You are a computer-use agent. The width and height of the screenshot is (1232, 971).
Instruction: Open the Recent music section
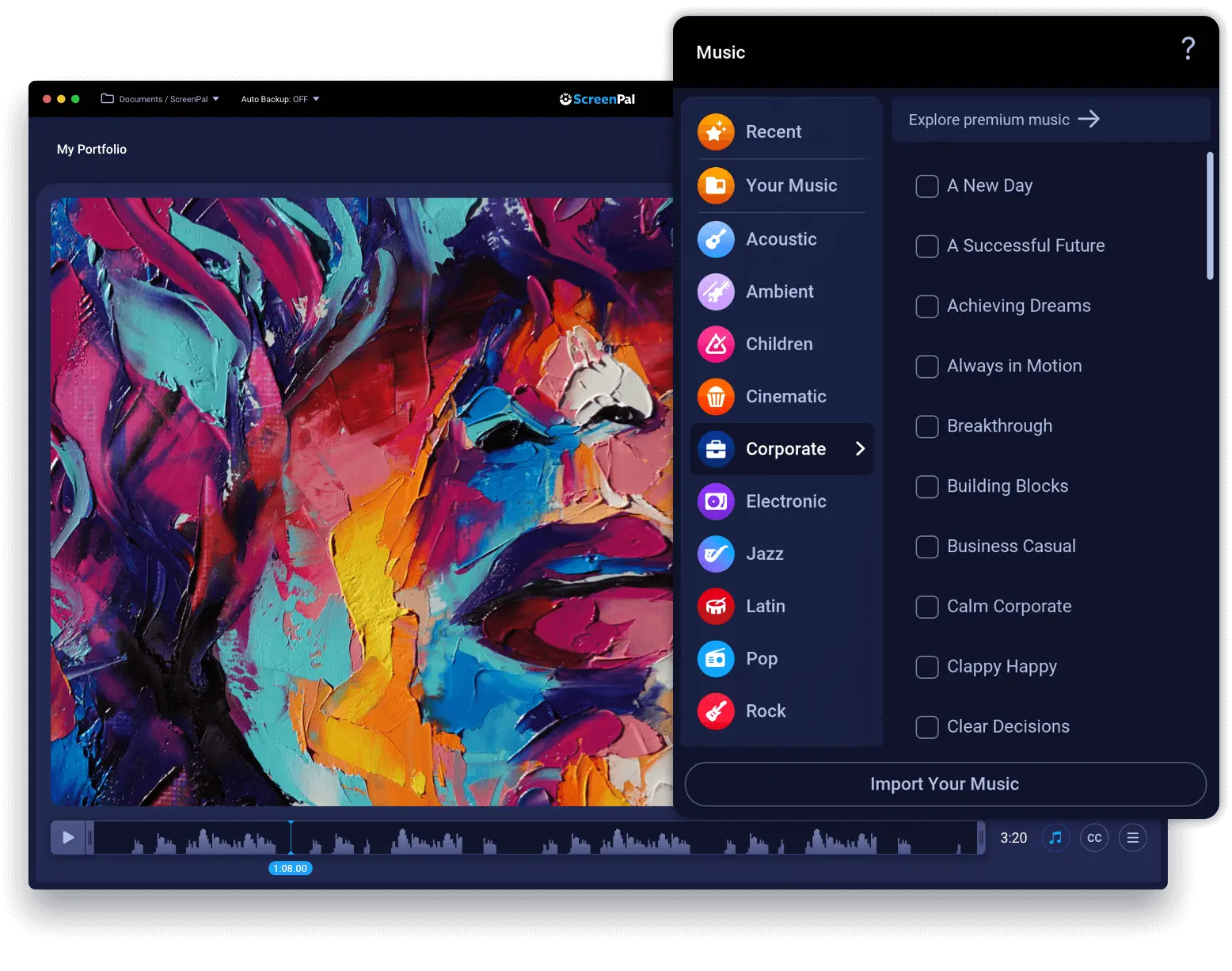pos(774,131)
